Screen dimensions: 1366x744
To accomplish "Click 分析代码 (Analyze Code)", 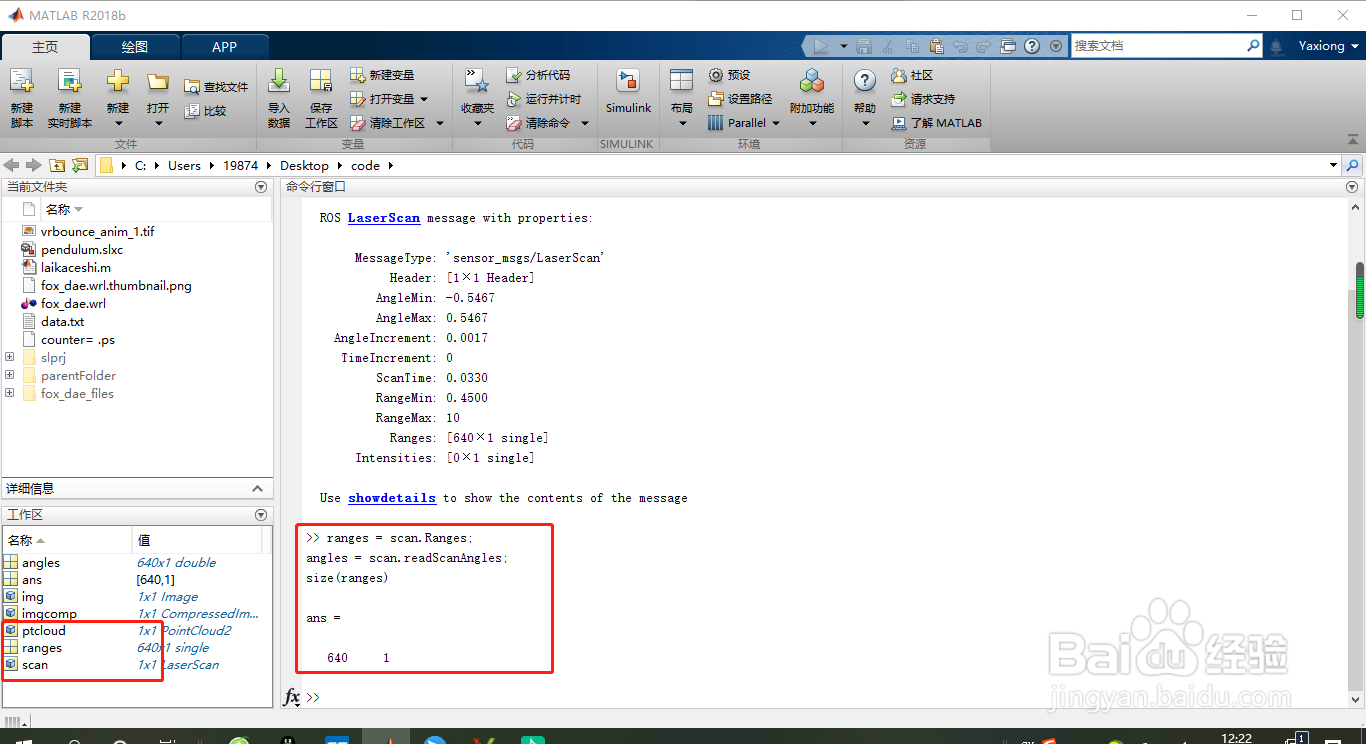I will pos(538,75).
